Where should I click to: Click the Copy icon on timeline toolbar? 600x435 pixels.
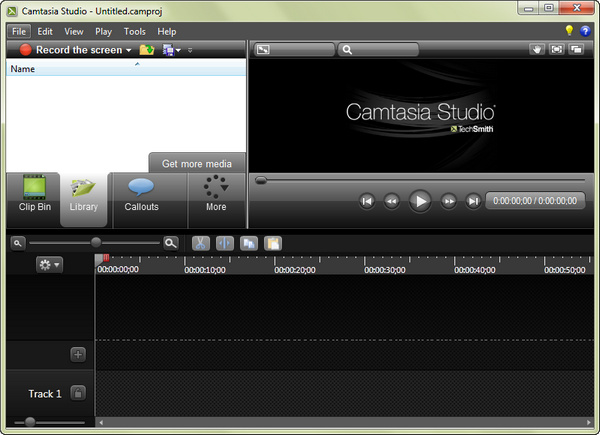click(x=249, y=242)
